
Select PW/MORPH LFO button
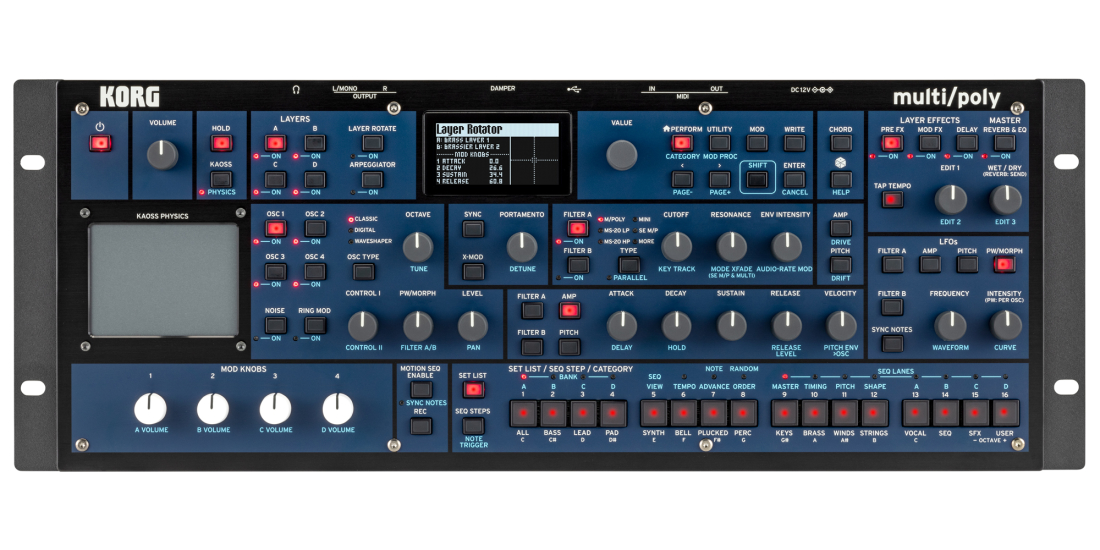[1005, 264]
